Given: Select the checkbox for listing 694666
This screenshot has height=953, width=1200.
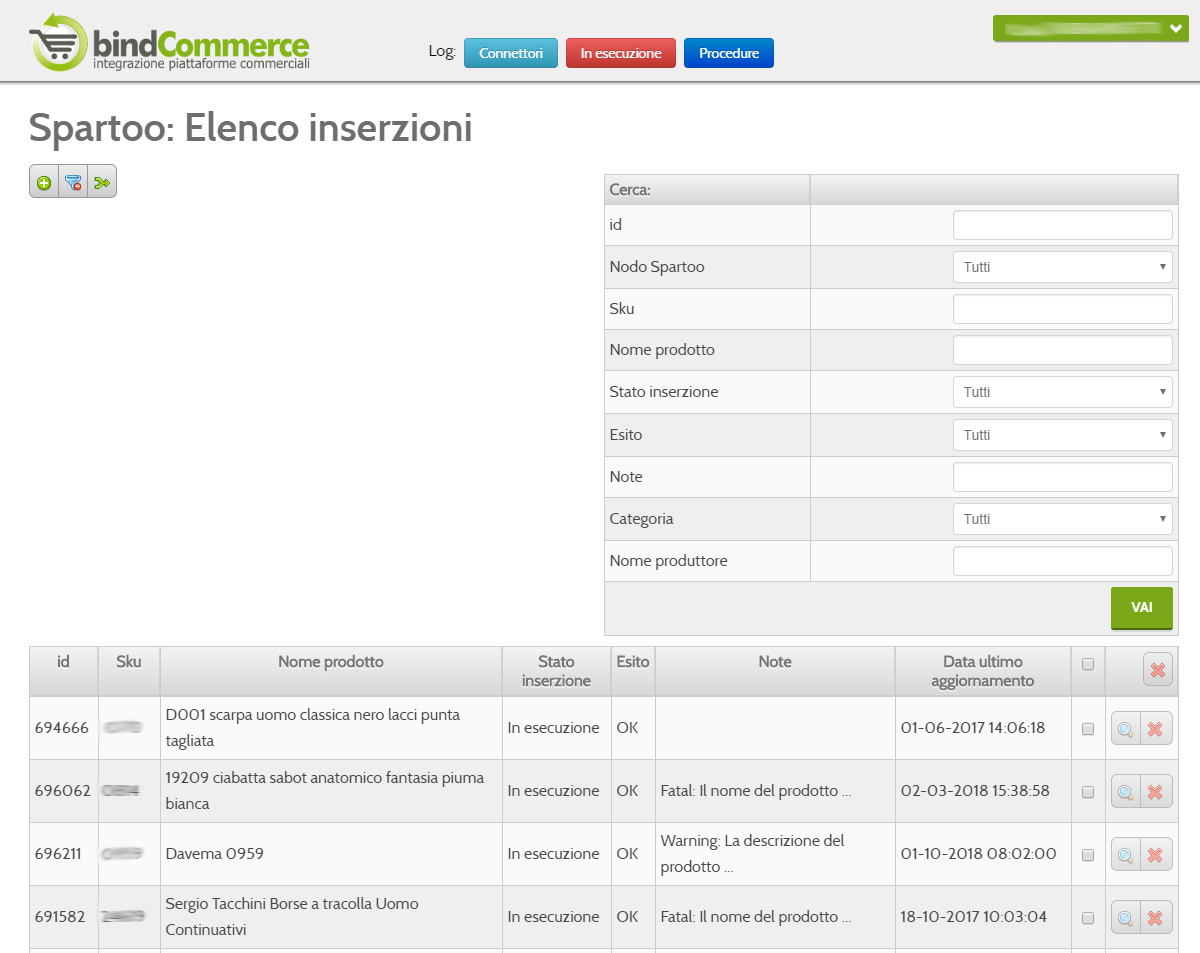Looking at the screenshot, I should click(x=1088, y=729).
